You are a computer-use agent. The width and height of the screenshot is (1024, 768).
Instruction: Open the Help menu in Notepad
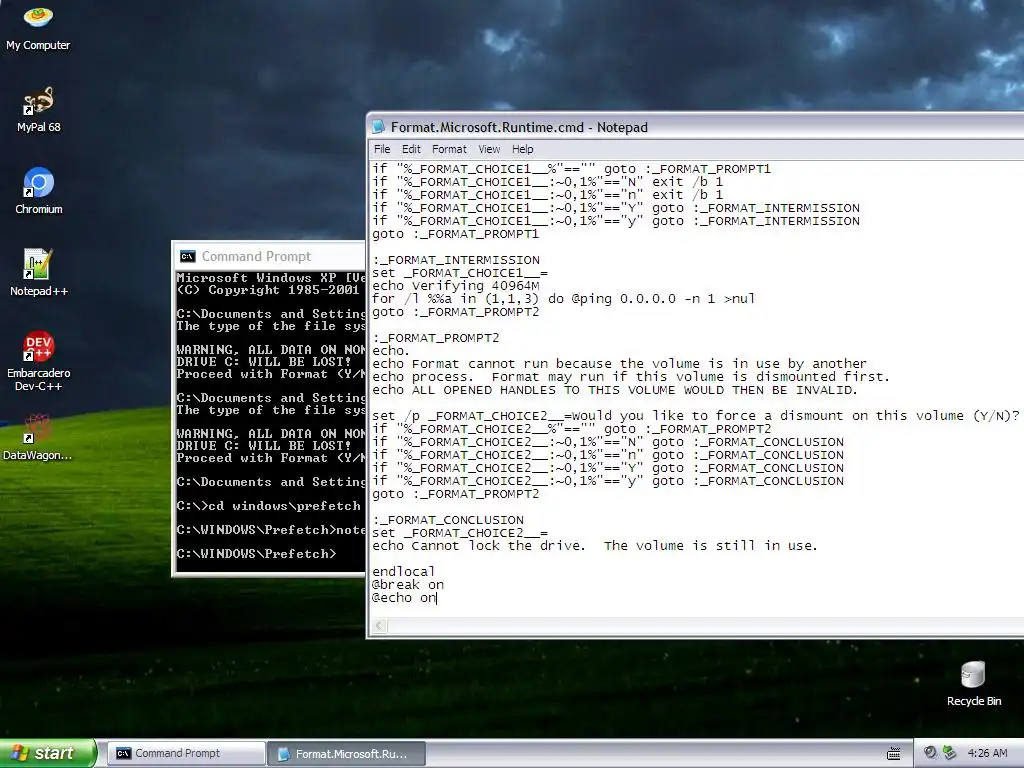[x=522, y=149]
